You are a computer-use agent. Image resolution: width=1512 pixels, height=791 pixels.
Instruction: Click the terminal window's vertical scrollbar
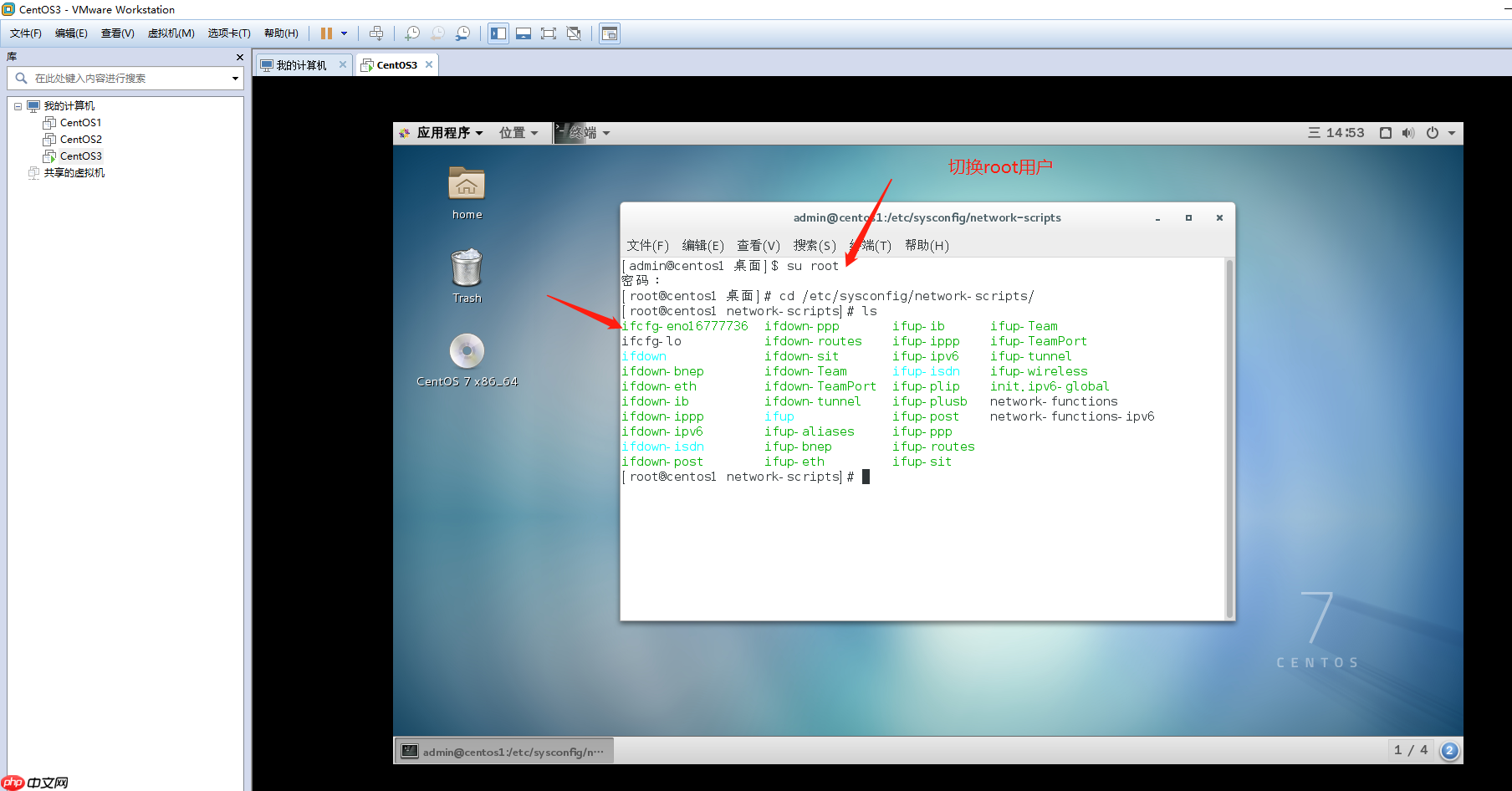(x=1230, y=438)
